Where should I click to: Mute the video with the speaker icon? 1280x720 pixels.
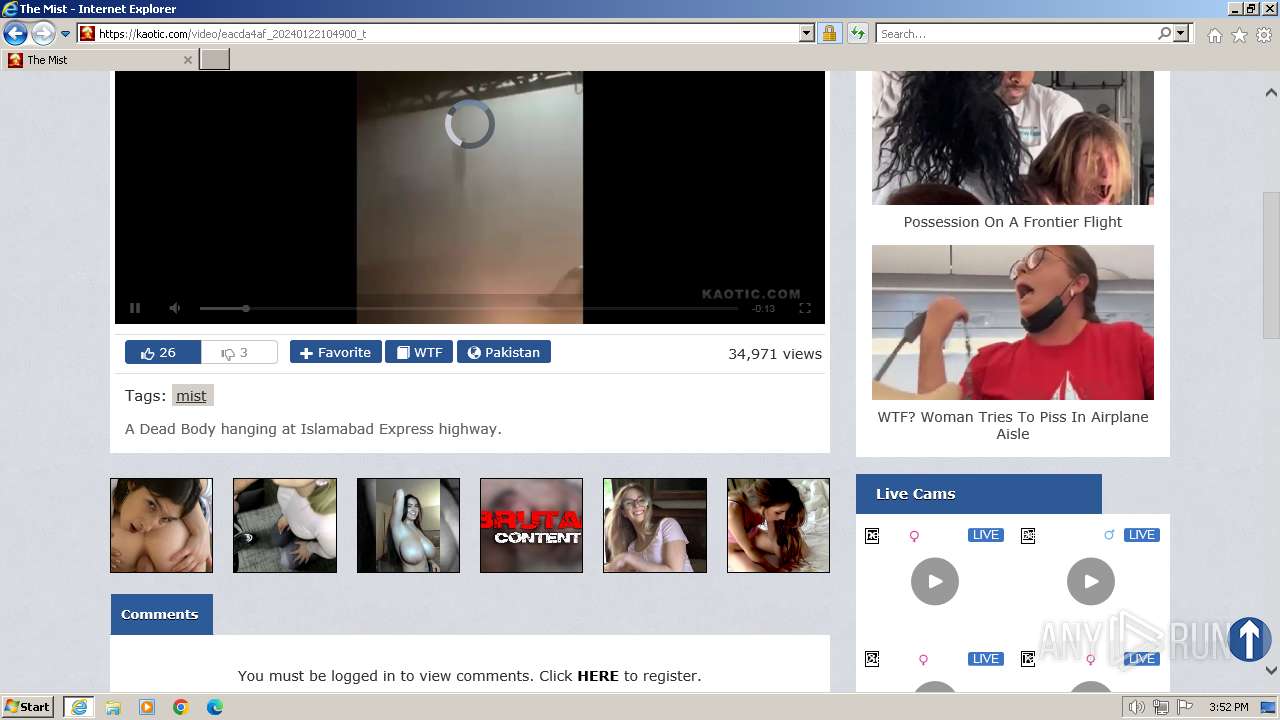click(175, 308)
